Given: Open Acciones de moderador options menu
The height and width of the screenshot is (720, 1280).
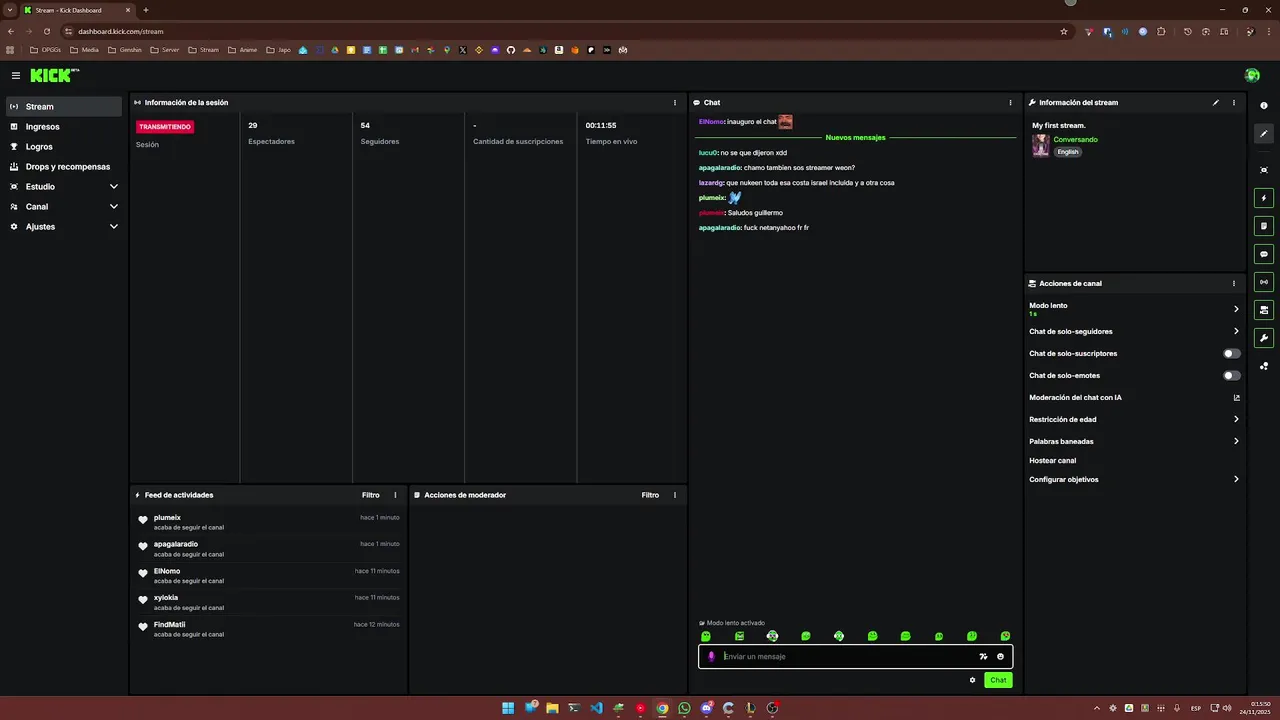Looking at the screenshot, I should (675, 495).
